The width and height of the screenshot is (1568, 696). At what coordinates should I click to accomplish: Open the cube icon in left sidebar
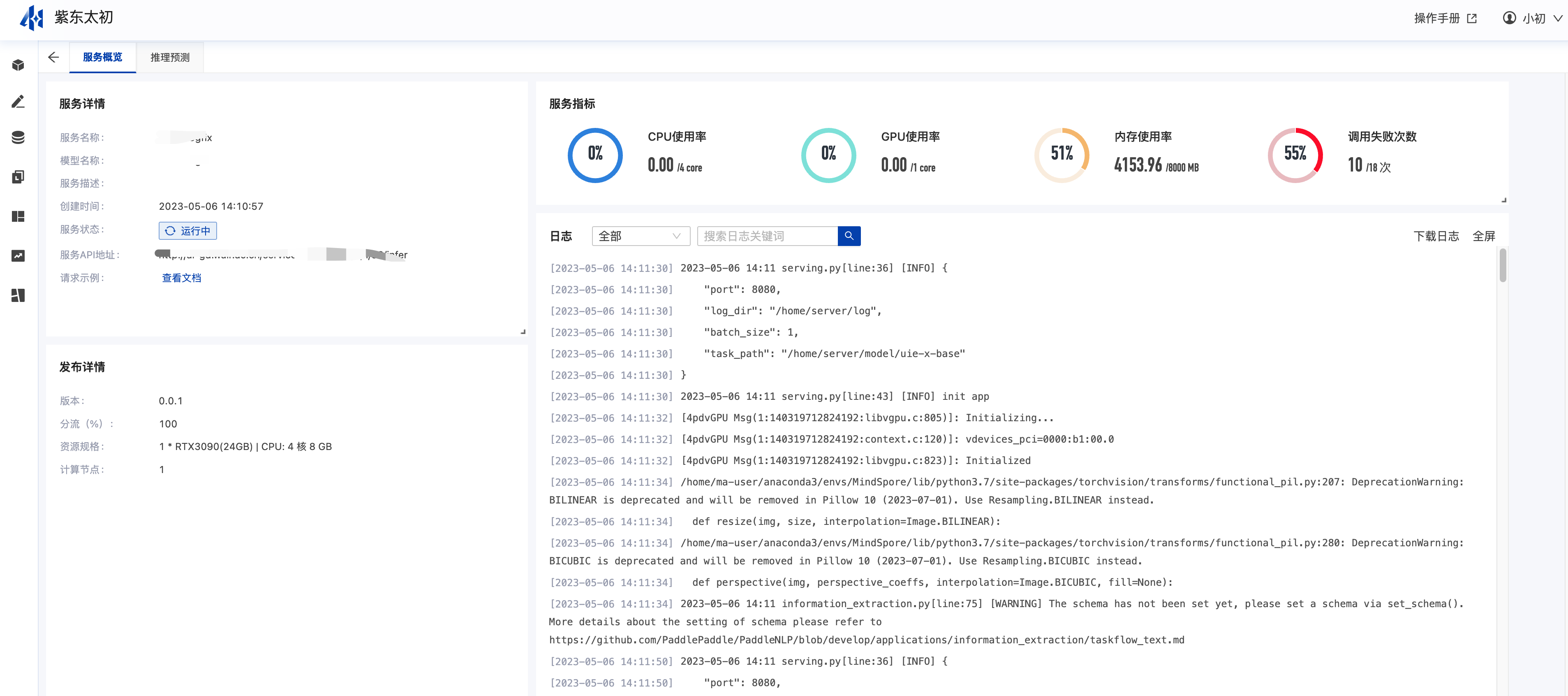coord(18,65)
